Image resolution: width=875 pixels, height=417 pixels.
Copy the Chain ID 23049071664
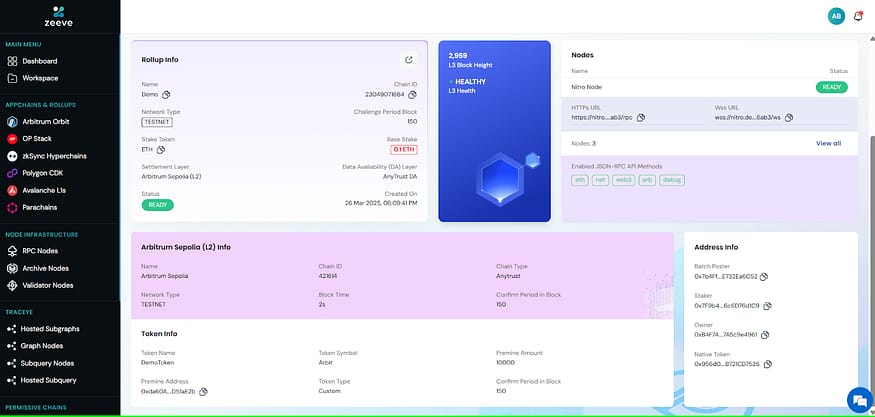pyautogui.click(x=412, y=94)
